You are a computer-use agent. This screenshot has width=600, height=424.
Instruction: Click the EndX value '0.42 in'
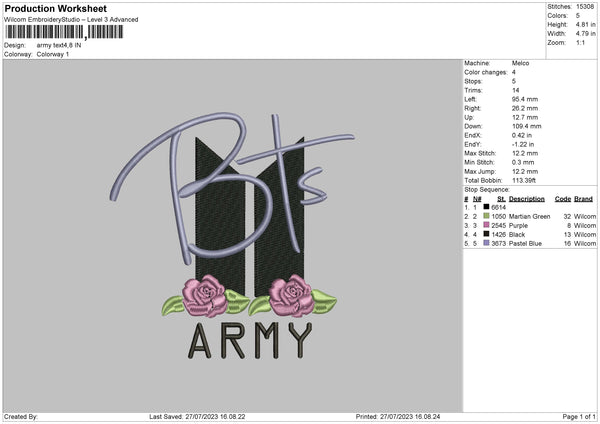pos(522,135)
